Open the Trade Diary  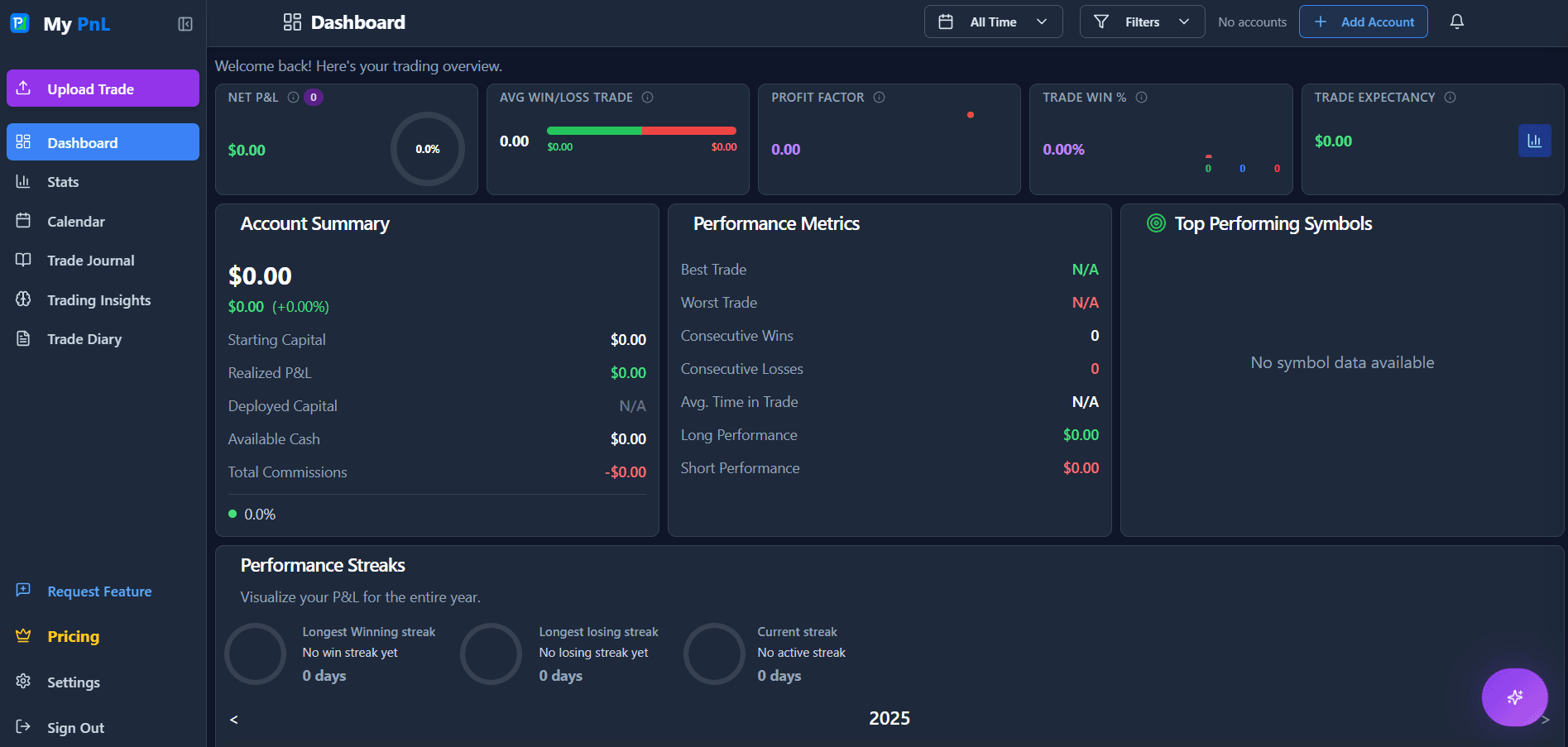[84, 338]
